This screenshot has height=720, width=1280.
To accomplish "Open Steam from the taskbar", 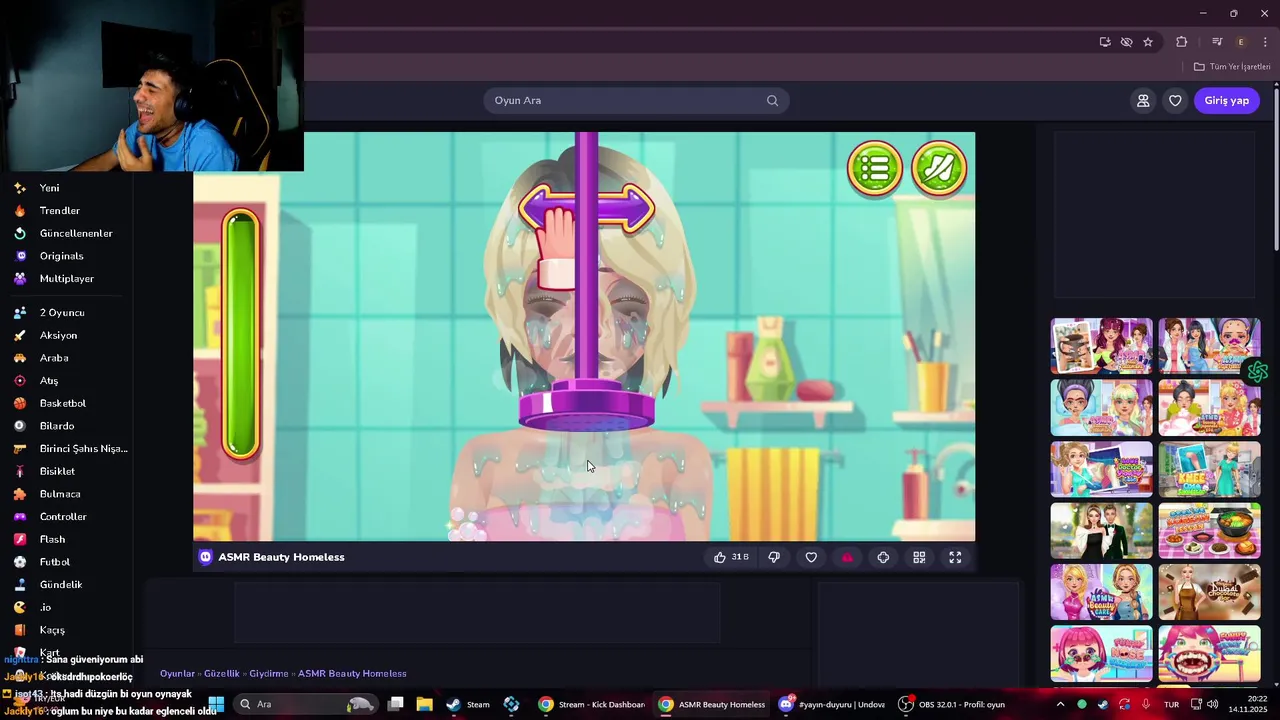I will [468, 704].
